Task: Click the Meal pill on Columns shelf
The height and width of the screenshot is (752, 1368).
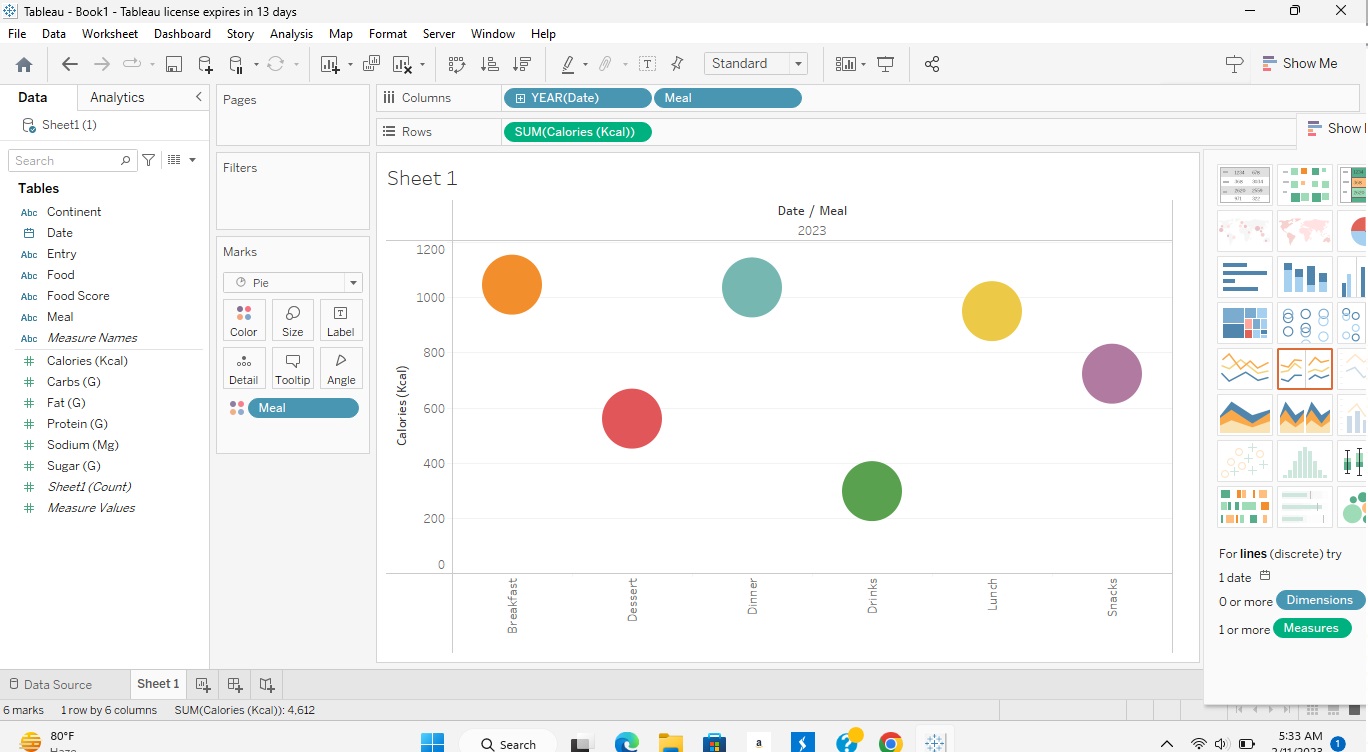Action: 727,98
